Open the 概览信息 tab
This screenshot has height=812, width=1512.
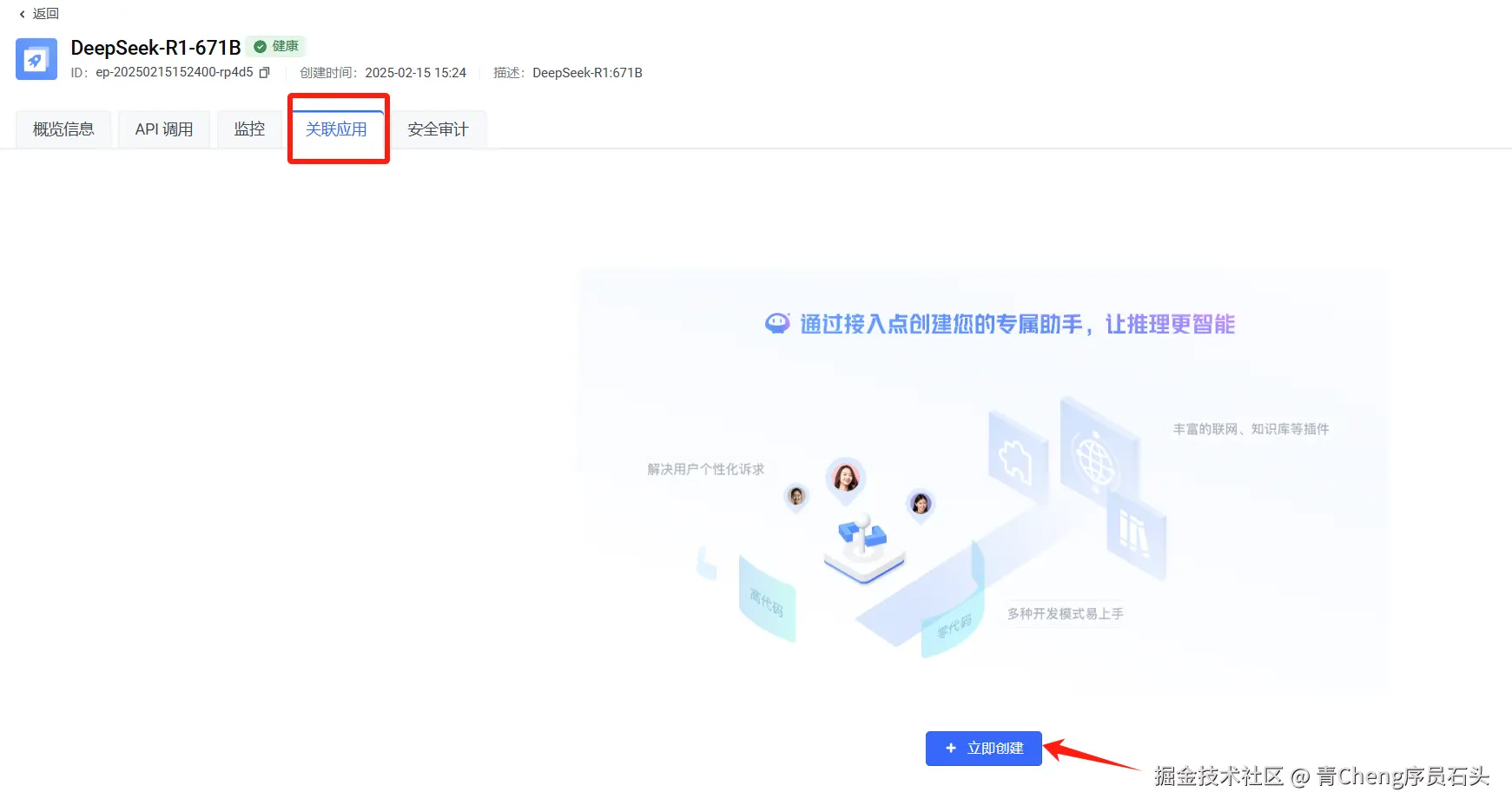[63, 129]
